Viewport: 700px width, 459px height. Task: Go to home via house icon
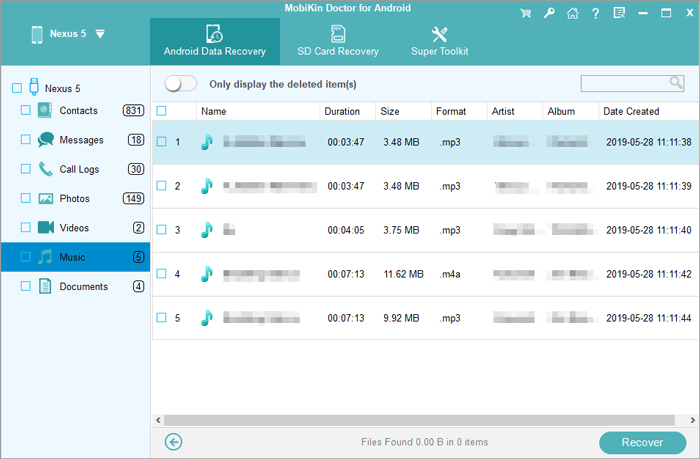[x=571, y=14]
